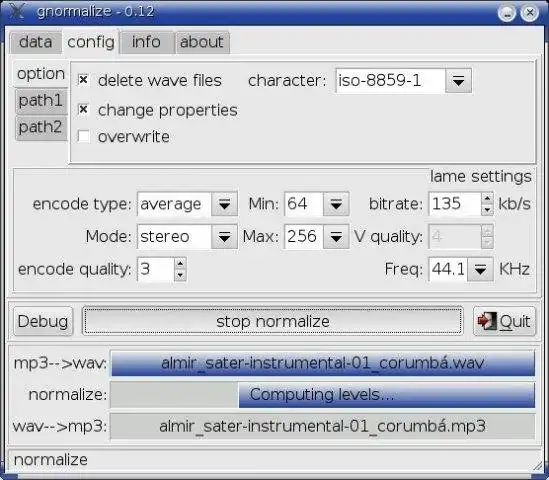549x480 pixels.
Task: Click the gnormalize - 0.12 title bar
Action: [95, 12]
